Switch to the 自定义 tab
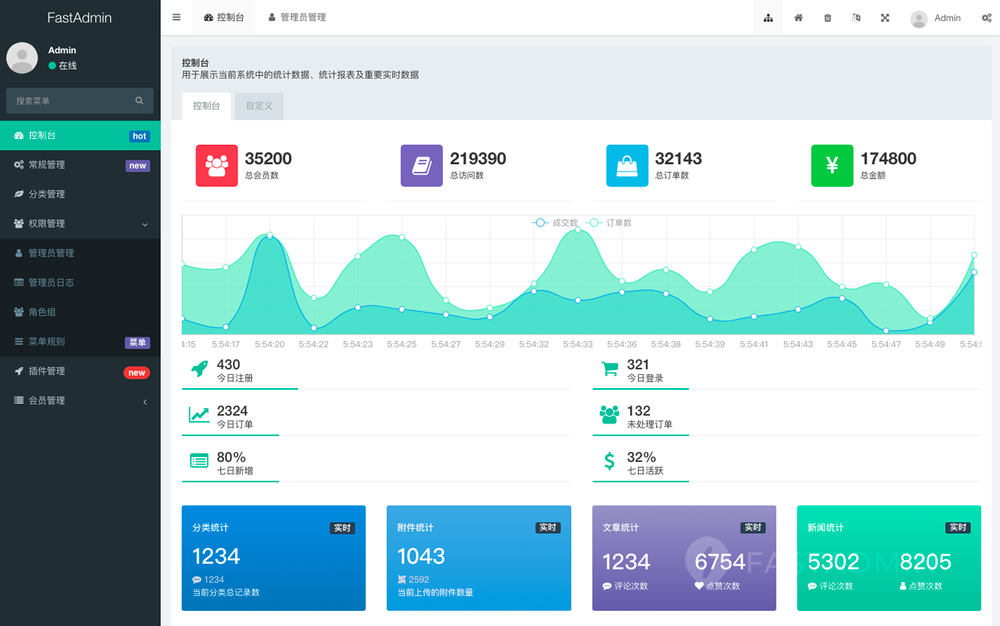 point(259,106)
